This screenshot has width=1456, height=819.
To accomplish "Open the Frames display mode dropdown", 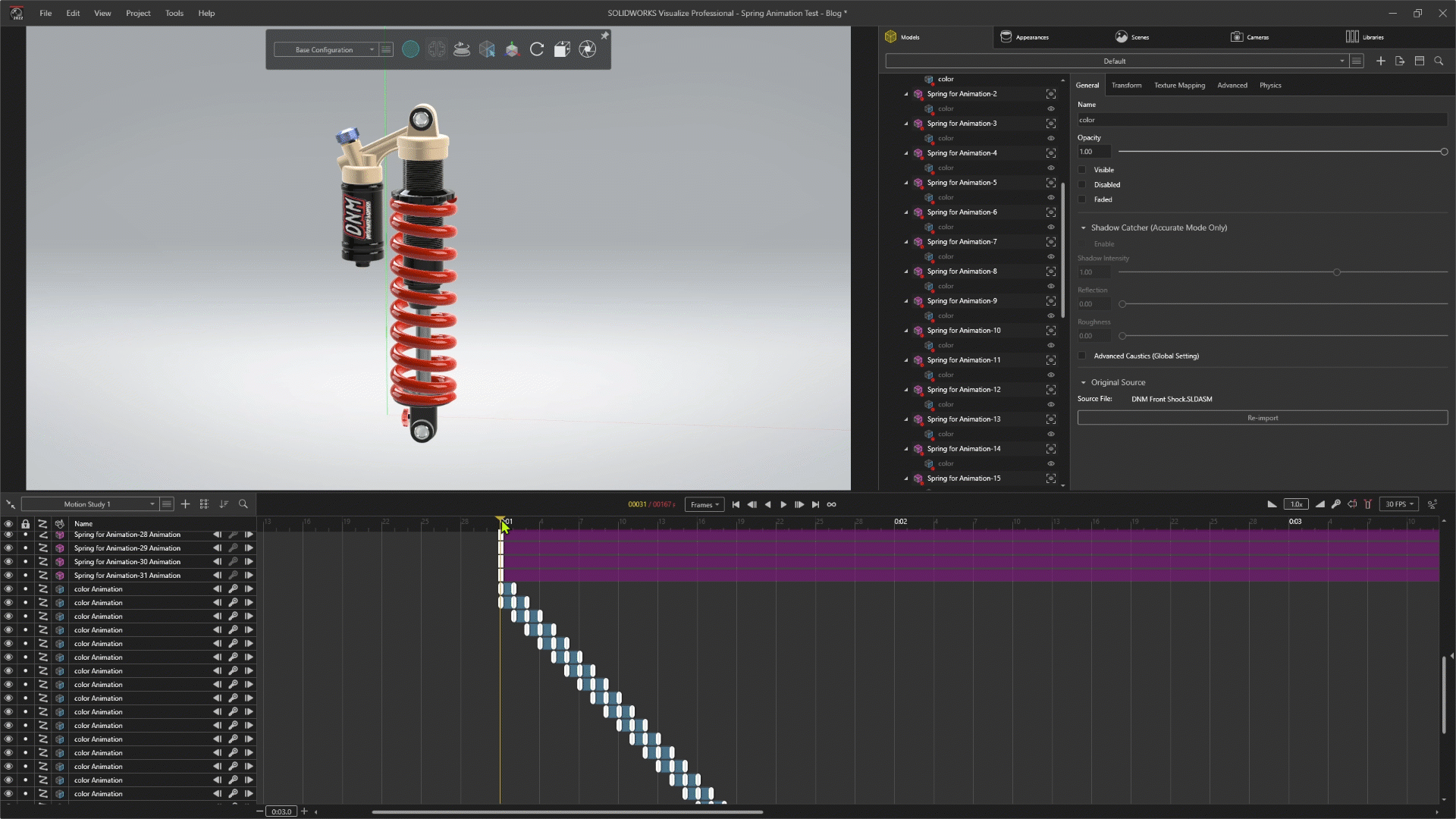I will click(704, 505).
